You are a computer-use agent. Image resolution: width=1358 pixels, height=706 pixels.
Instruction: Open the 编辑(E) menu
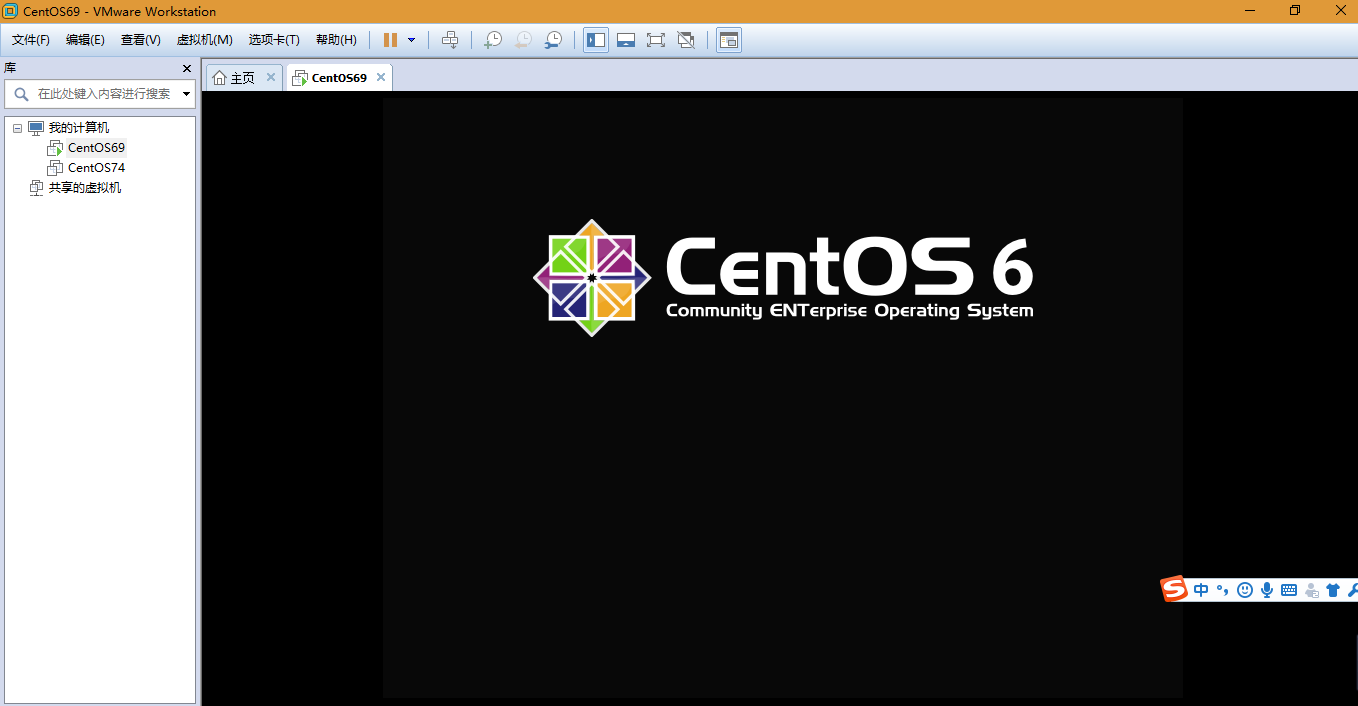tap(85, 40)
